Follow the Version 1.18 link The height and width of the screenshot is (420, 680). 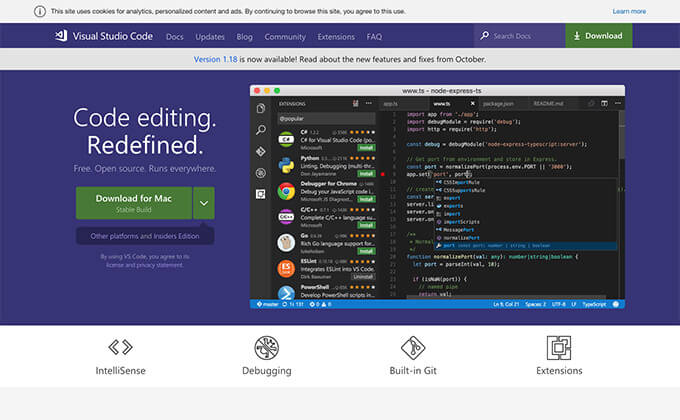[216, 59]
